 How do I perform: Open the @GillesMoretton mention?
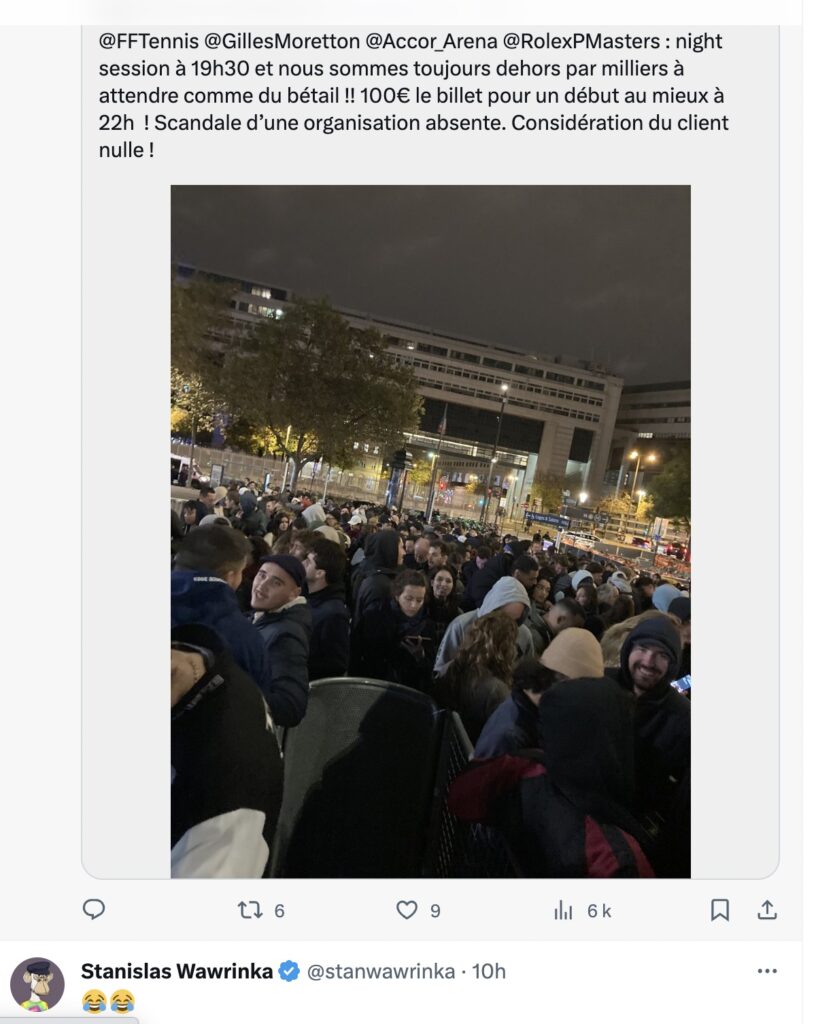pos(282,41)
